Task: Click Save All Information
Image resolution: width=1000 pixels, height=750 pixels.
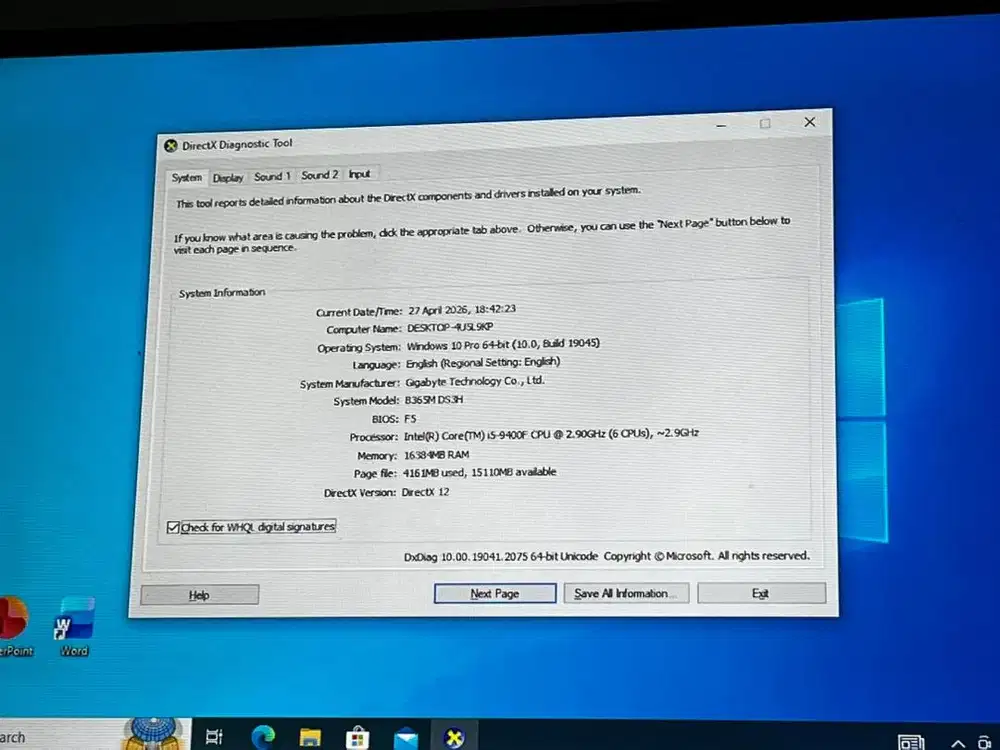Action: click(x=626, y=593)
